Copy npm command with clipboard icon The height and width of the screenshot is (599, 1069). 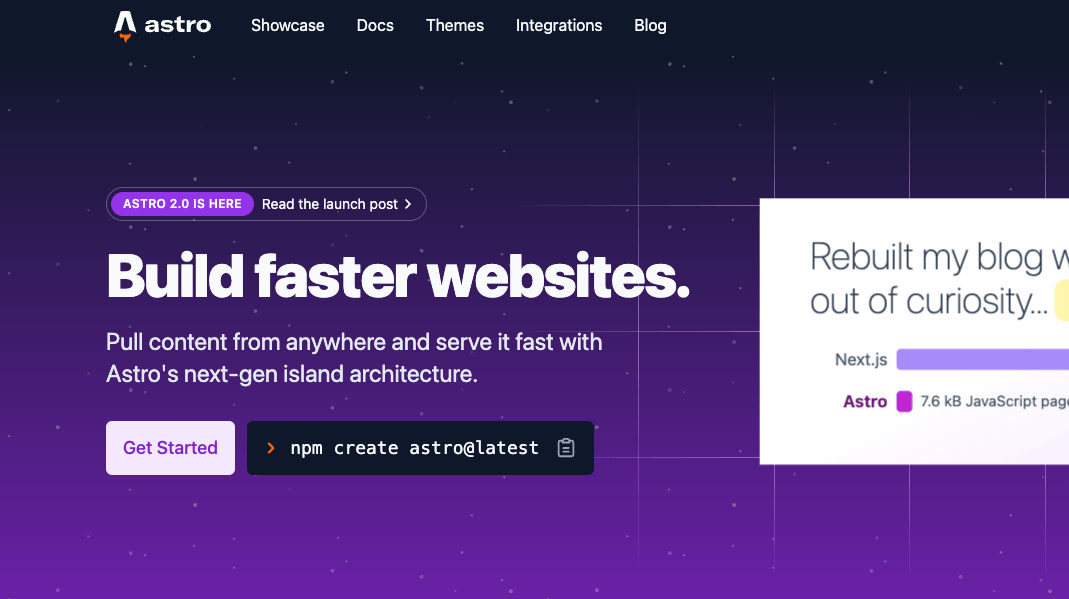[x=566, y=448]
